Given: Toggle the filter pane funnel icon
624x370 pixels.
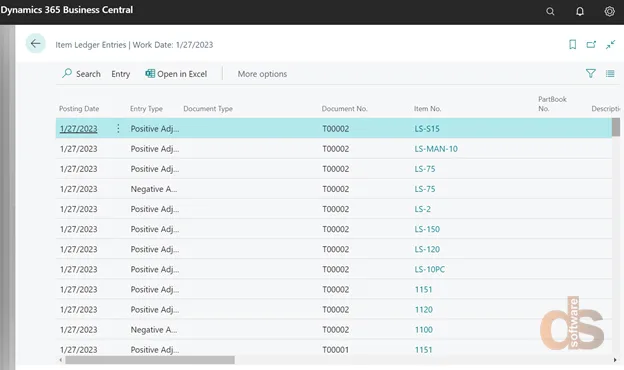Looking at the screenshot, I should (591, 73).
